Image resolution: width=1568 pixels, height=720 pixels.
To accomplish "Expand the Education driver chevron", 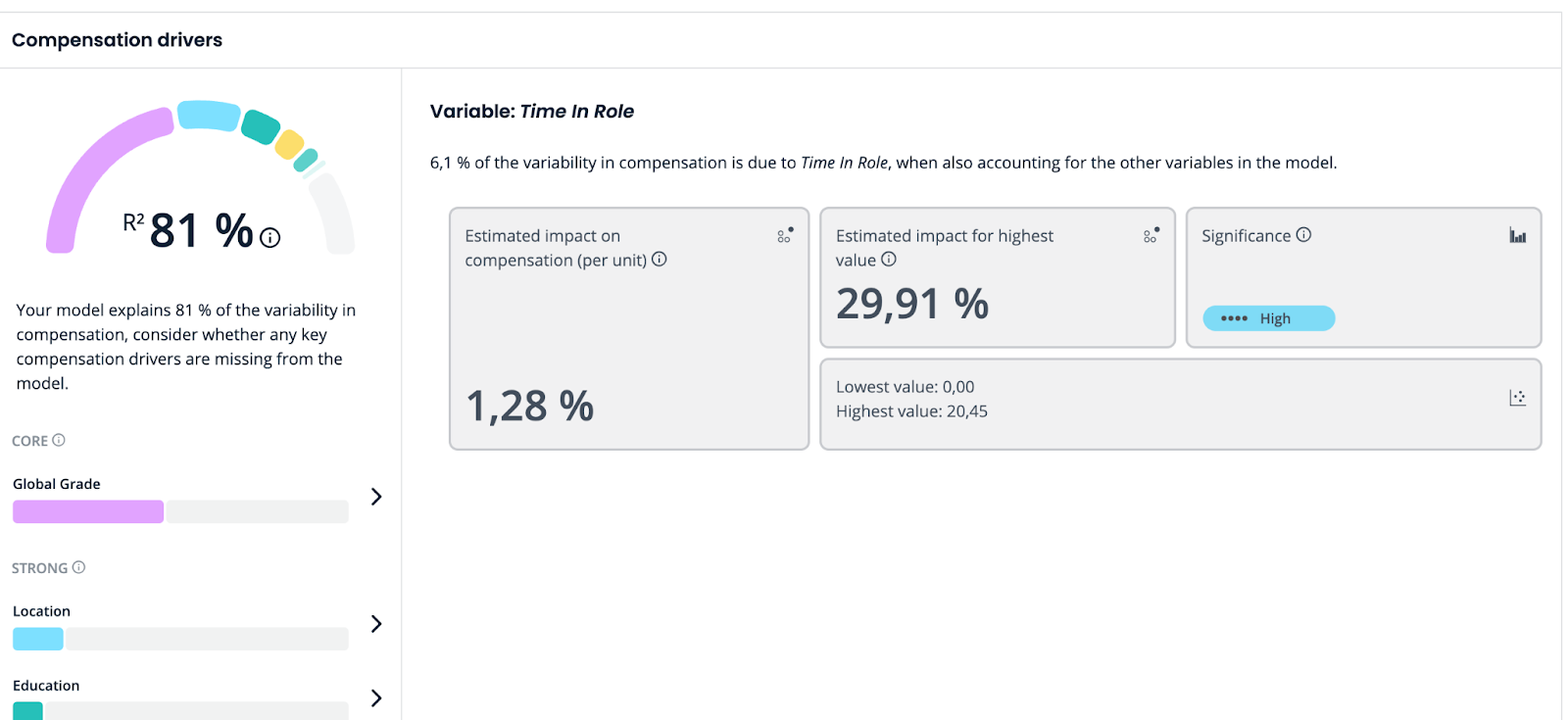I will point(376,697).
